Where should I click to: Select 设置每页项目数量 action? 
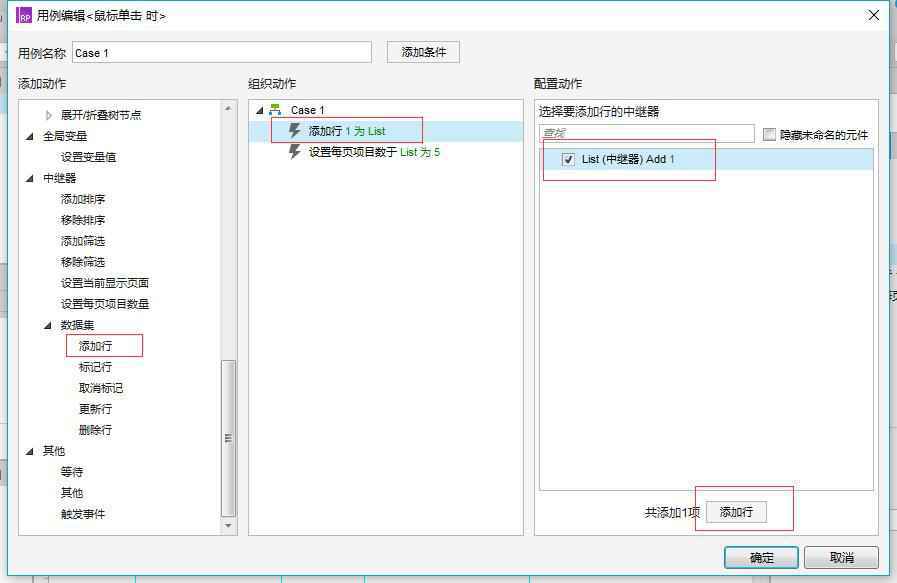pyautogui.click(x=105, y=304)
